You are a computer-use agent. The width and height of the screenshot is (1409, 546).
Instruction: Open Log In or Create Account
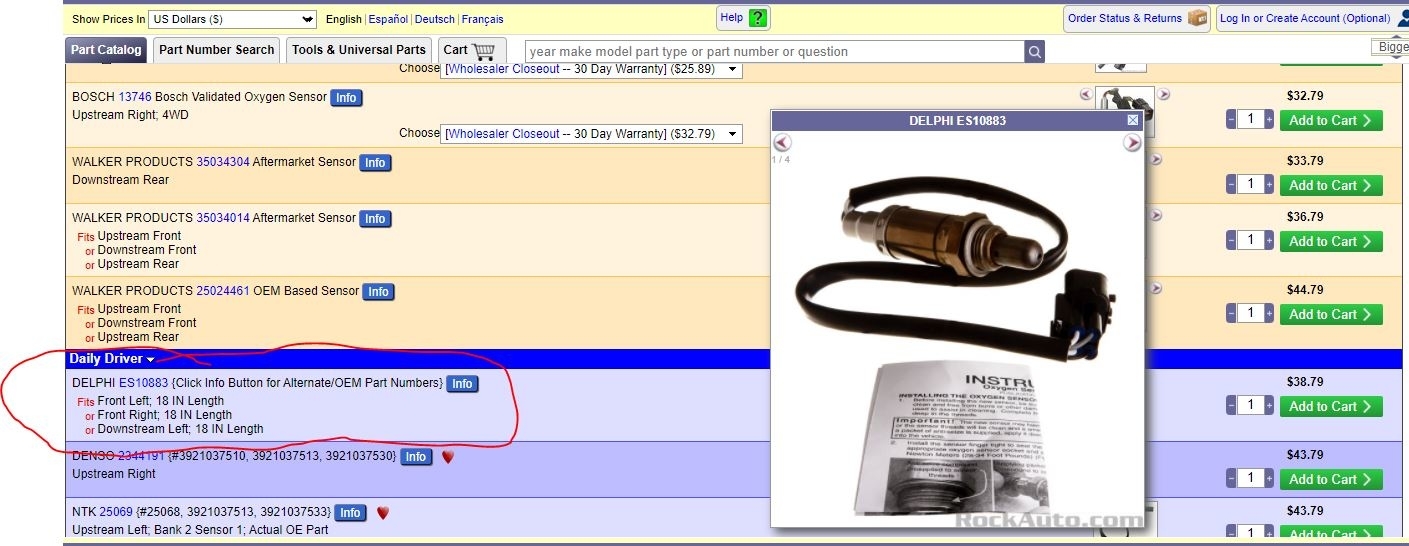click(x=1314, y=18)
